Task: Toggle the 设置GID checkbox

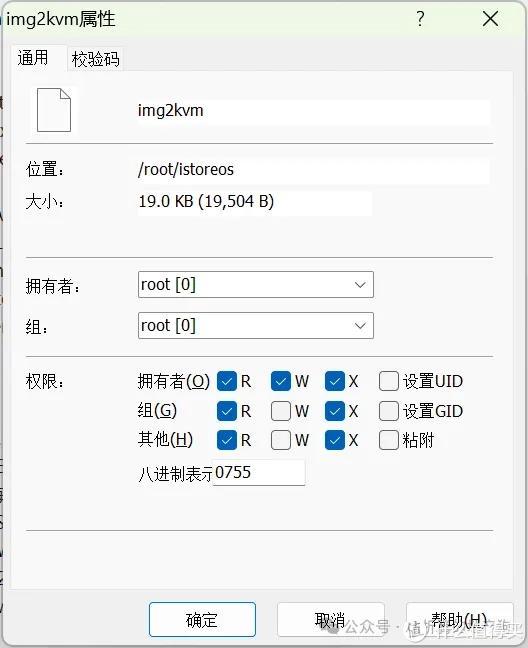Action: 389,411
